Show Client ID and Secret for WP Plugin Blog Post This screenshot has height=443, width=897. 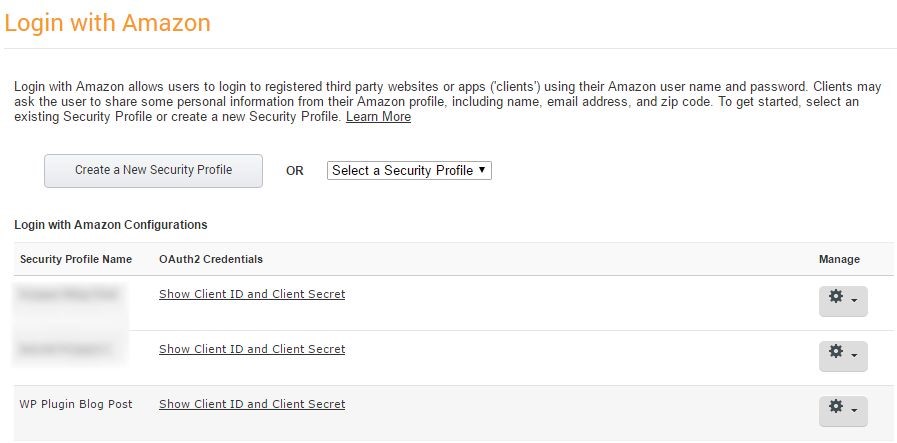coord(252,404)
